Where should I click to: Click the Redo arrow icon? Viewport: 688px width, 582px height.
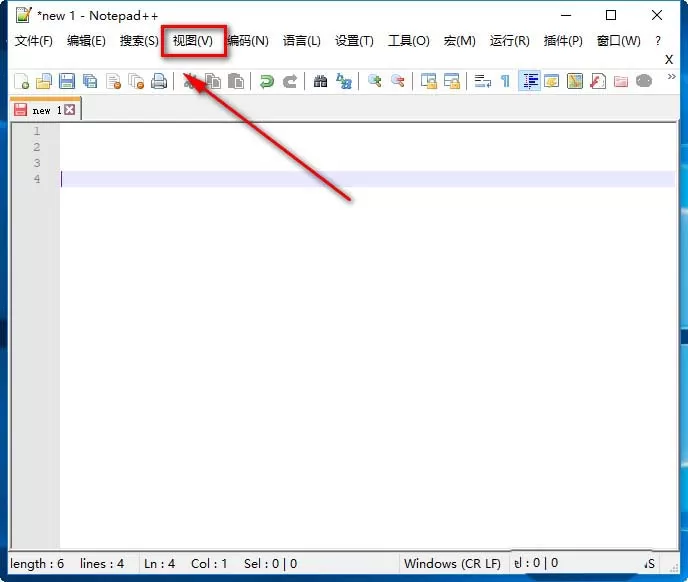point(290,82)
